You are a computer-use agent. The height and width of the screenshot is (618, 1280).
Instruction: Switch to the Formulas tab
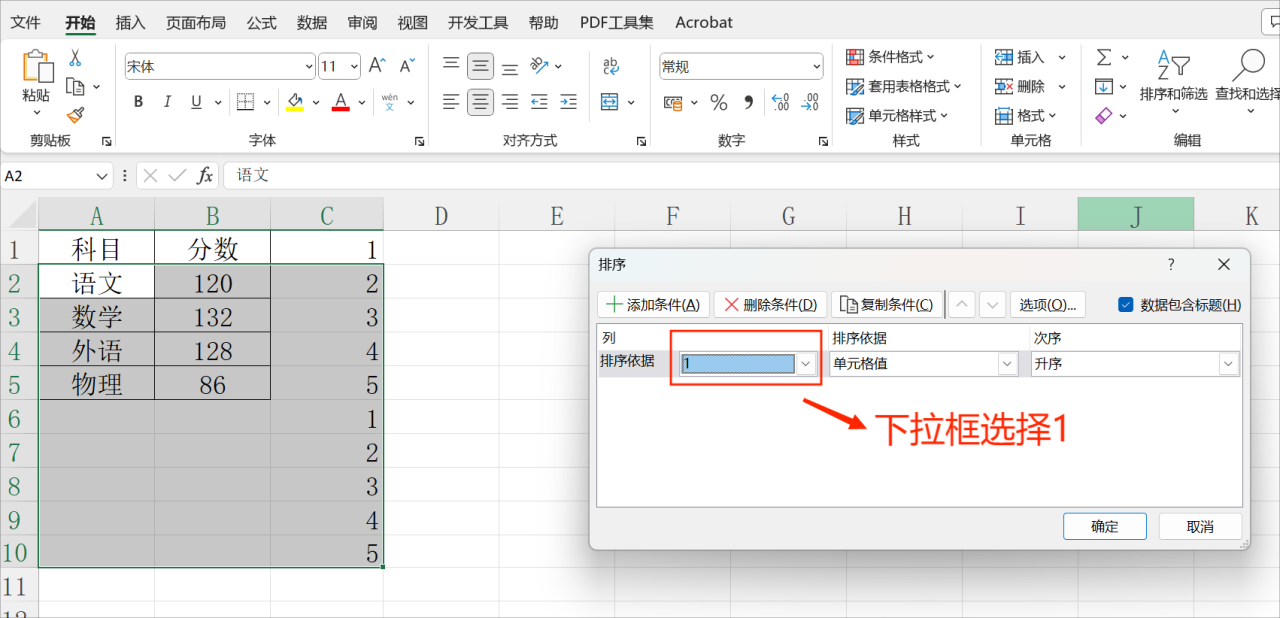tap(262, 22)
